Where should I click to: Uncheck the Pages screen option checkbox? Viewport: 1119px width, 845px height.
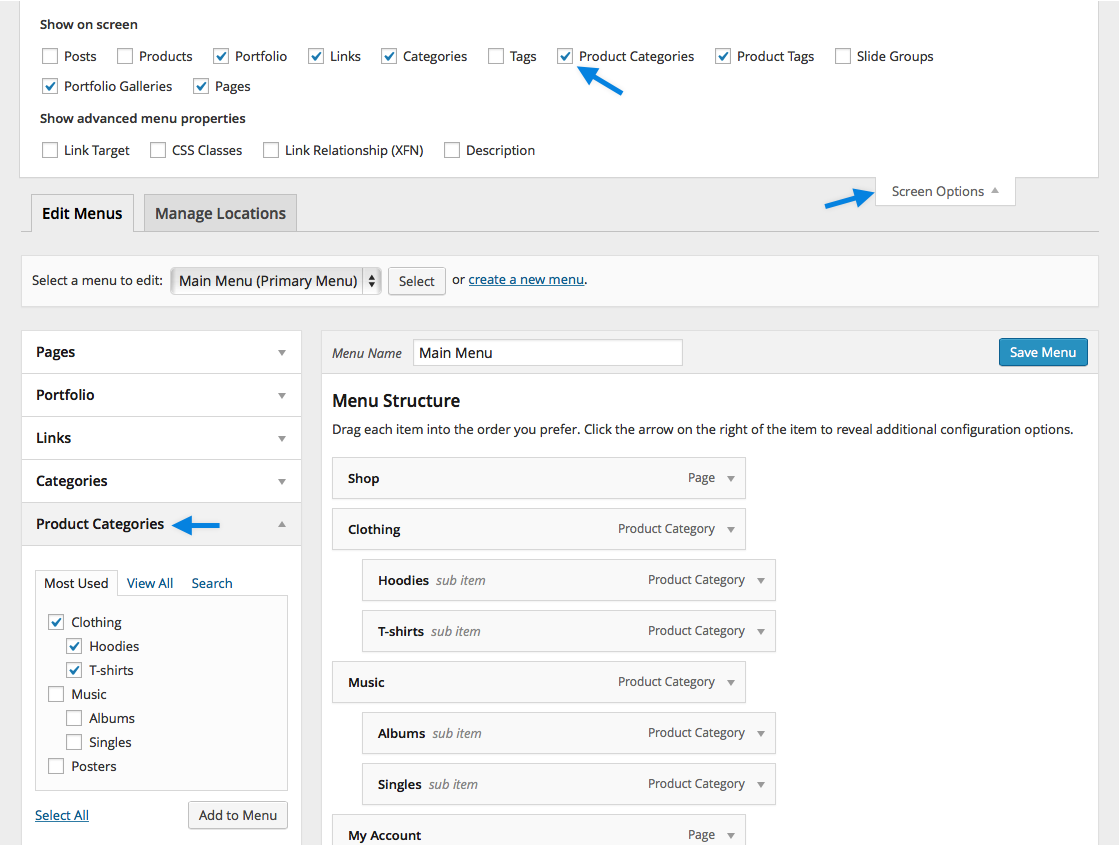pyautogui.click(x=201, y=86)
